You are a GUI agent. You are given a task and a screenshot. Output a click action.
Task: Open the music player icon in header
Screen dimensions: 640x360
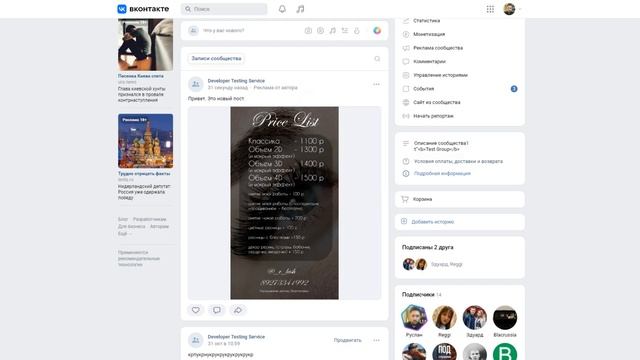pos(300,9)
